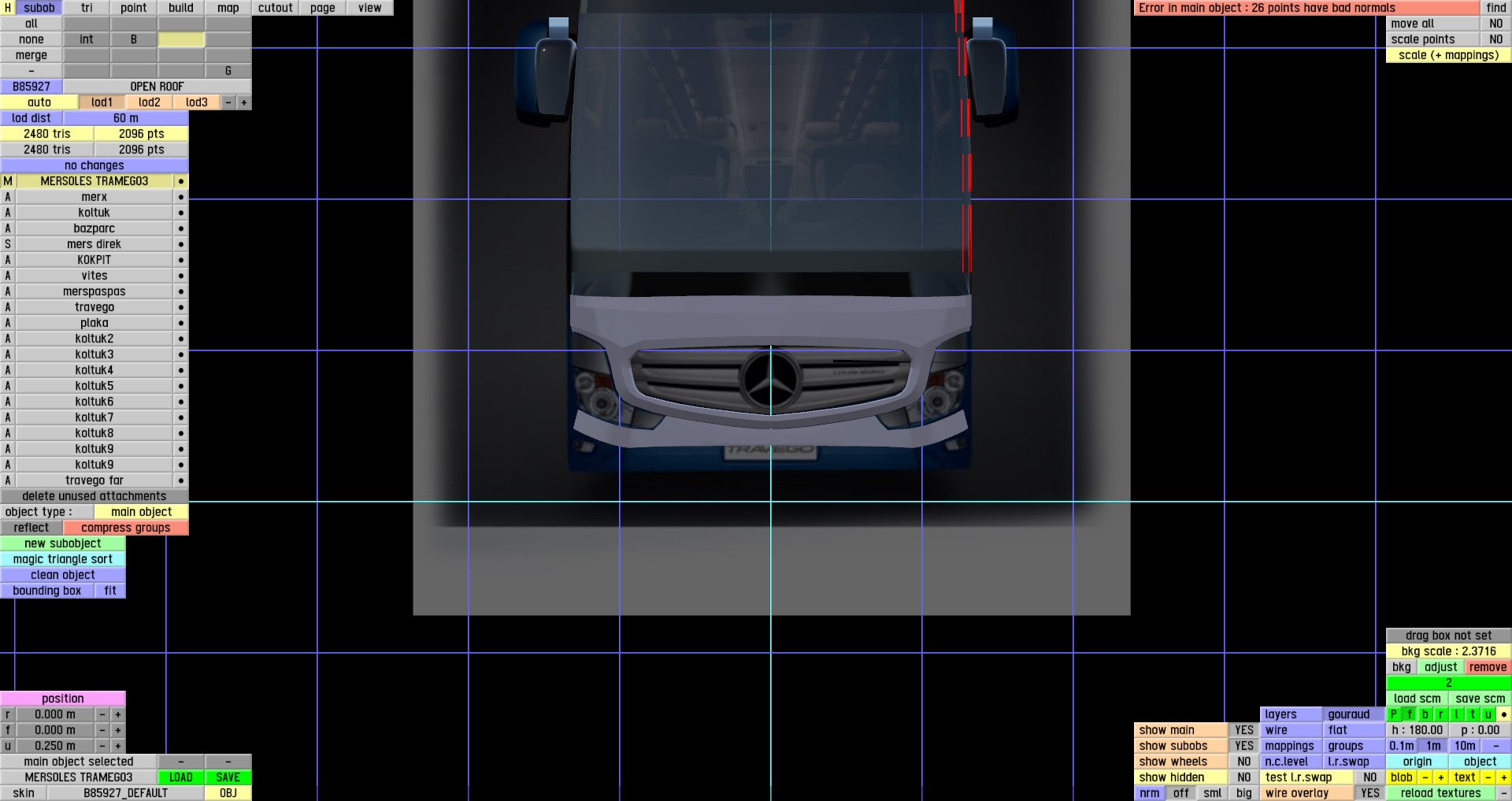Viewport: 1512px width, 801px height.
Task: Toggle the move all NO setting
Action: [x=1496, y=24]
